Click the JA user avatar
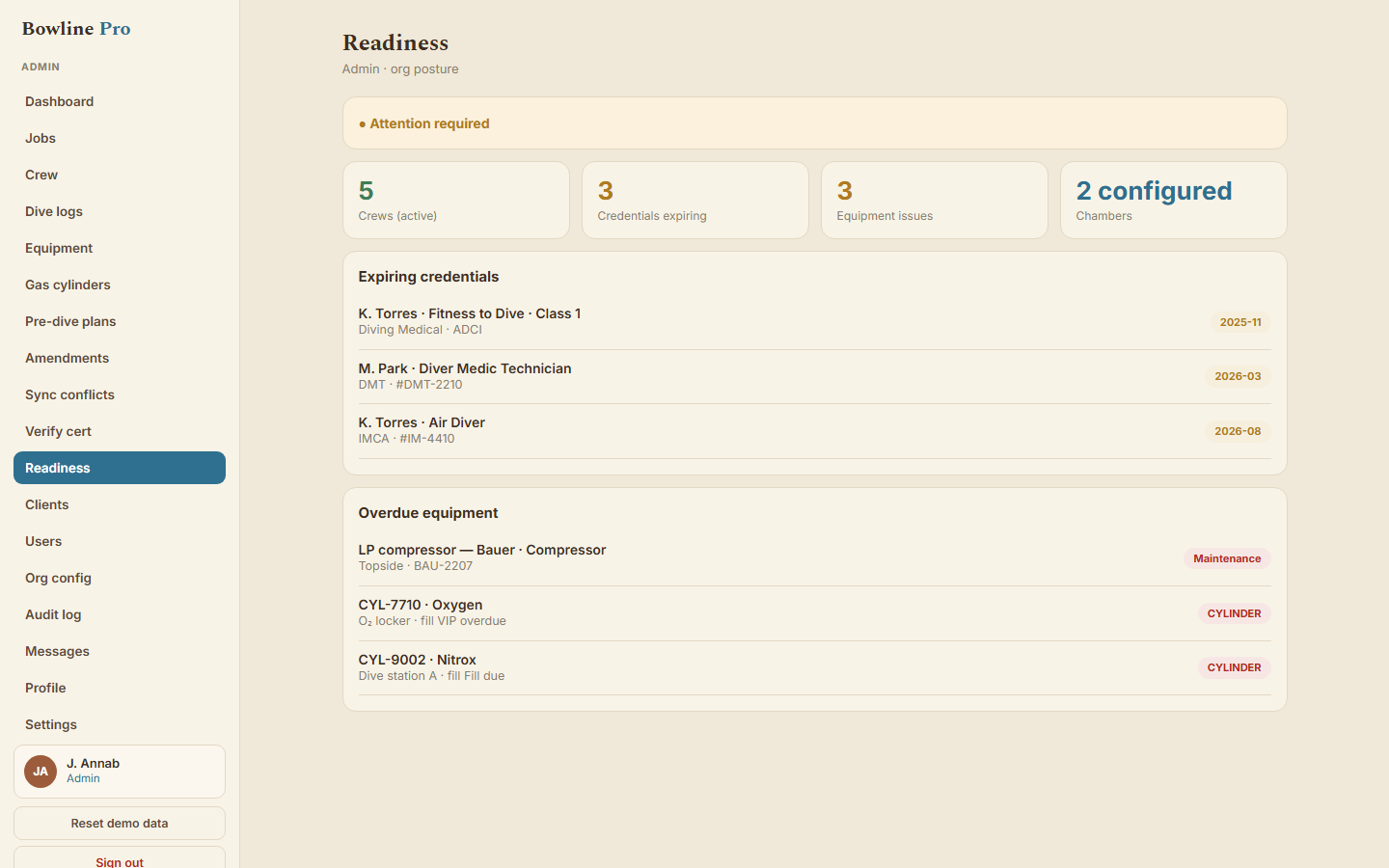Image resolution: width=1389 pixels, height=868 pixels. click(x=41, y=772)
